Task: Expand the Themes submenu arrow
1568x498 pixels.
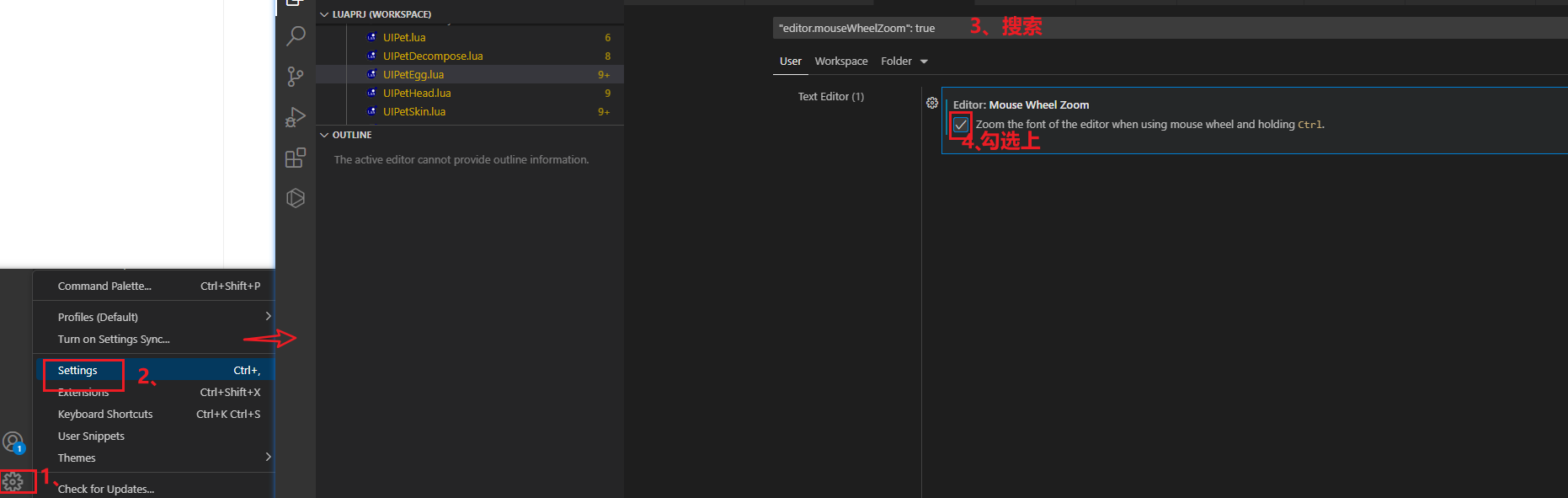Action: 268,457
